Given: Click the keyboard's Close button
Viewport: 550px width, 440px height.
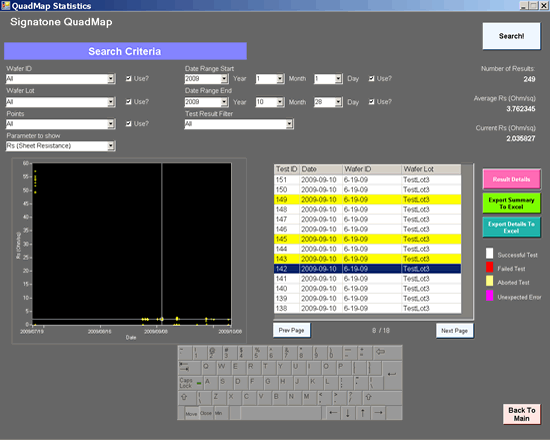Looking at the screenshot, I should tap(206, 413).
